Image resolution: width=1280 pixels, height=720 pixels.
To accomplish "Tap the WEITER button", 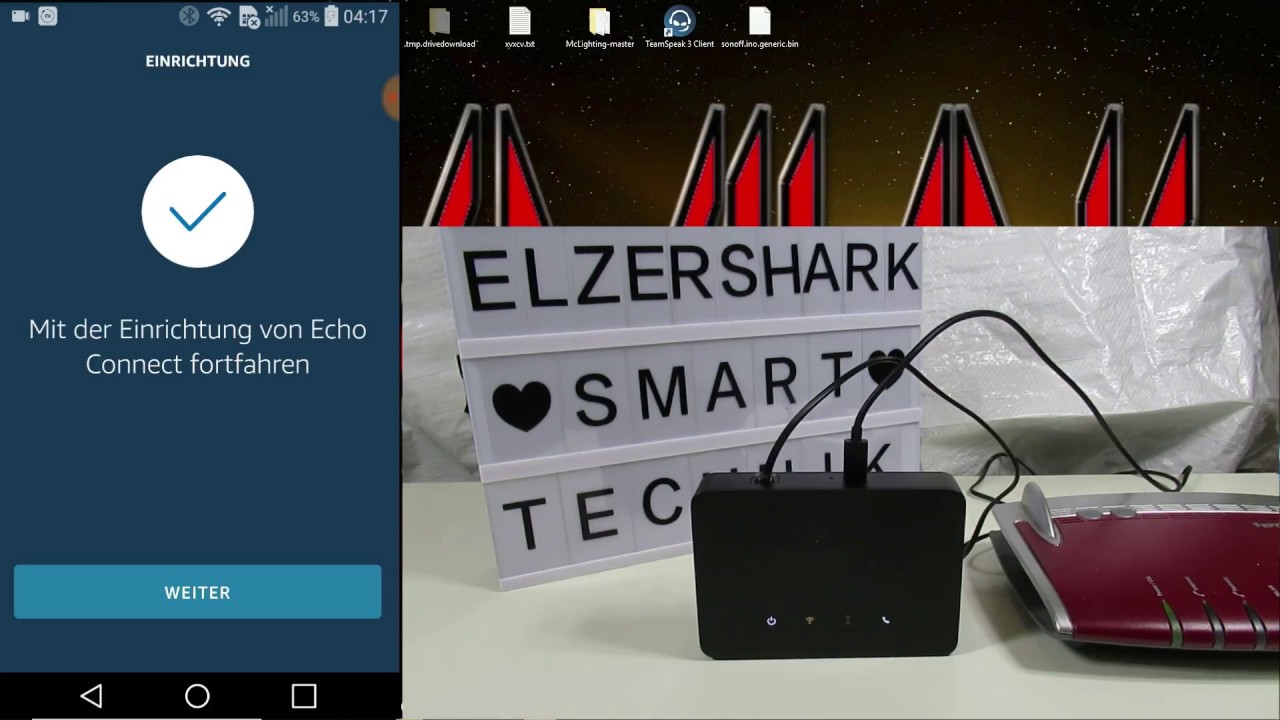I will [197, 592].
